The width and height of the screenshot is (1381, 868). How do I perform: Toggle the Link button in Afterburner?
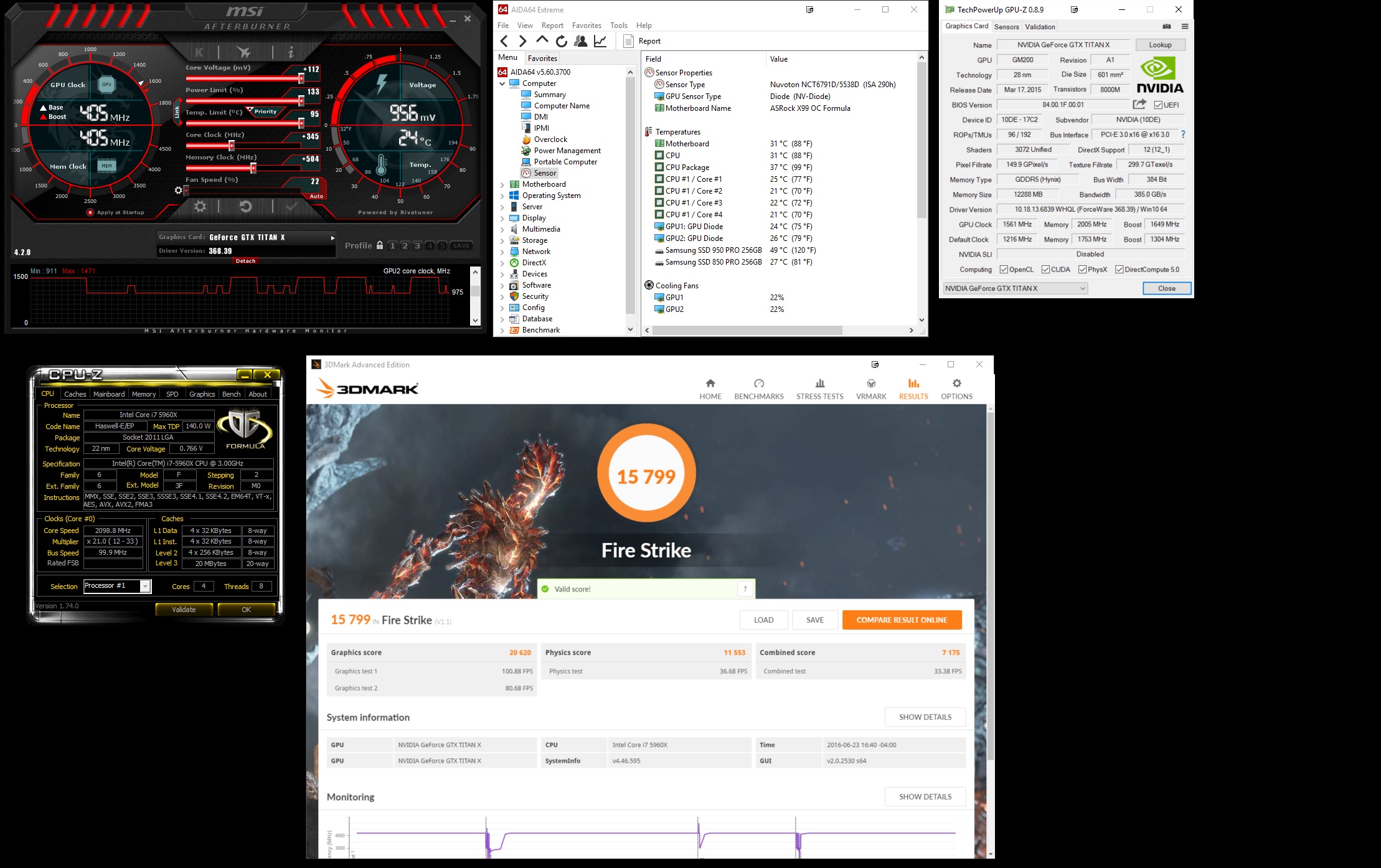pyautogui.click(x=177, y=112)
